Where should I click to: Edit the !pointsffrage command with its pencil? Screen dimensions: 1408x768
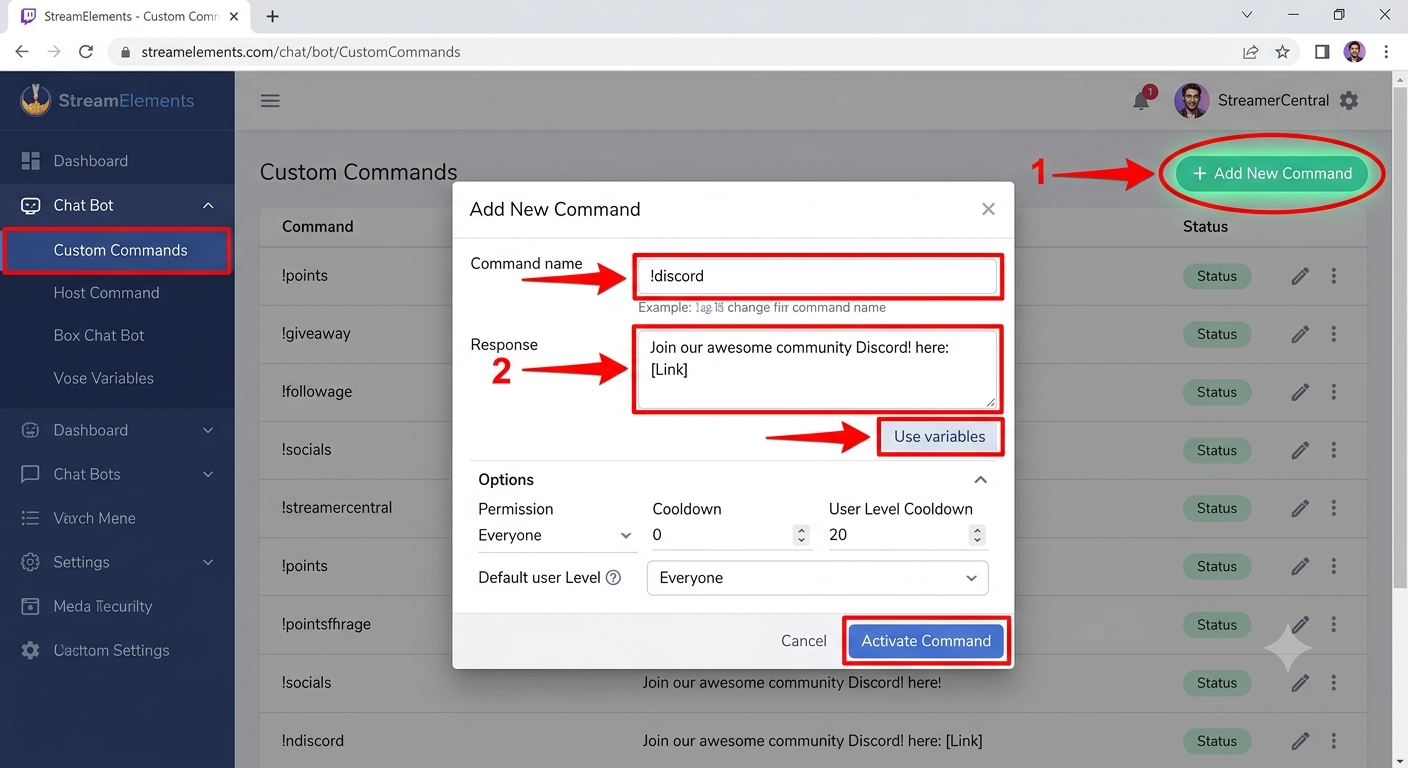click(1300, 624)
